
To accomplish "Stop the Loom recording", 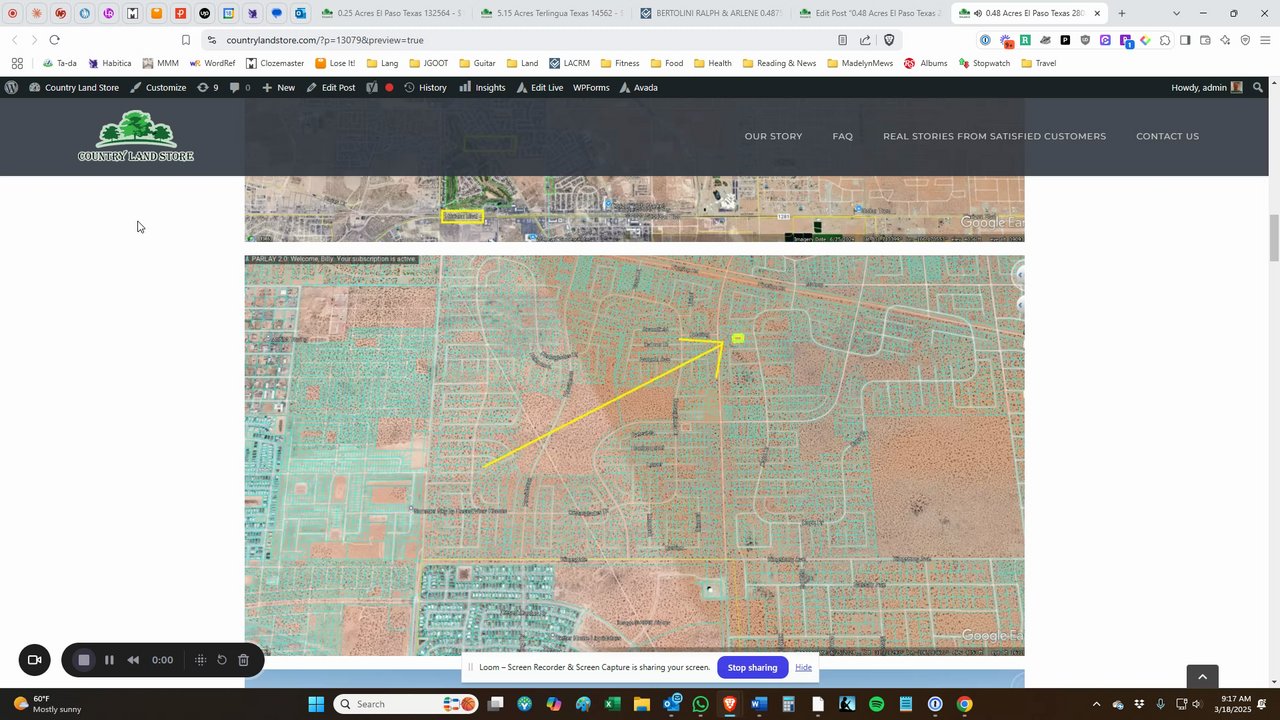I will pos(84,660).
